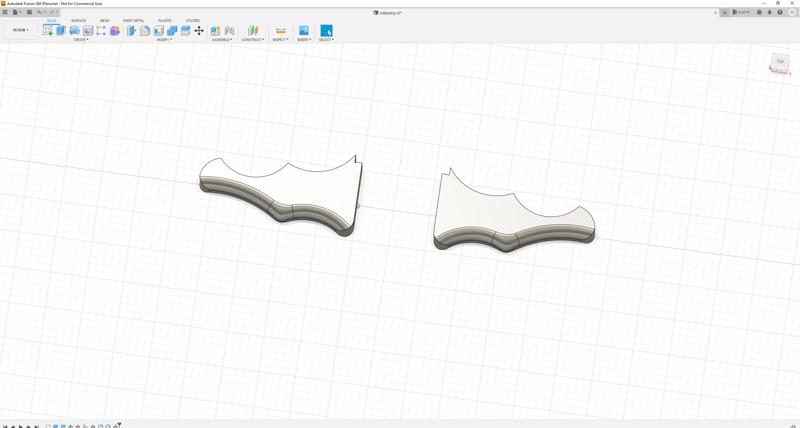Open the File menu dropdown
800x428 pixels.
pyautogui.click(x=17, y=12)
